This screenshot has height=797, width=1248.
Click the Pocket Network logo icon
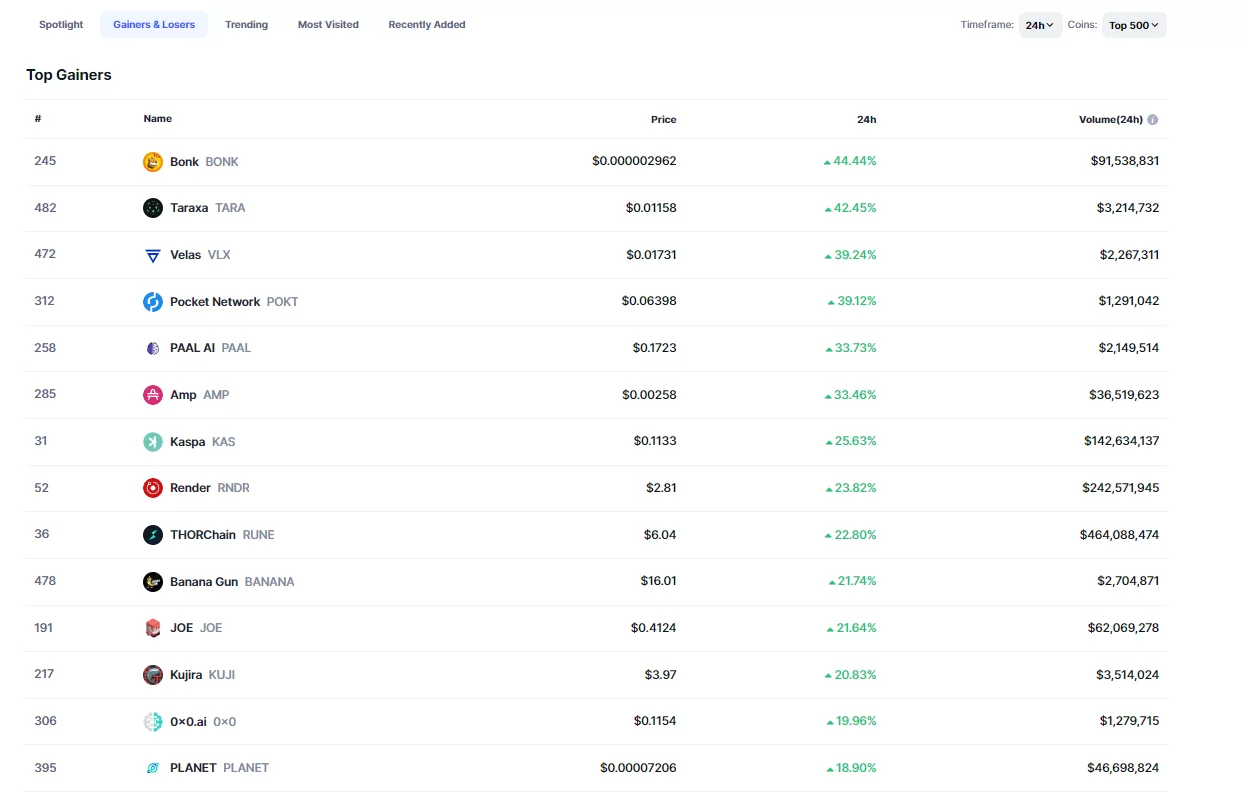click(x=152, y=302)
